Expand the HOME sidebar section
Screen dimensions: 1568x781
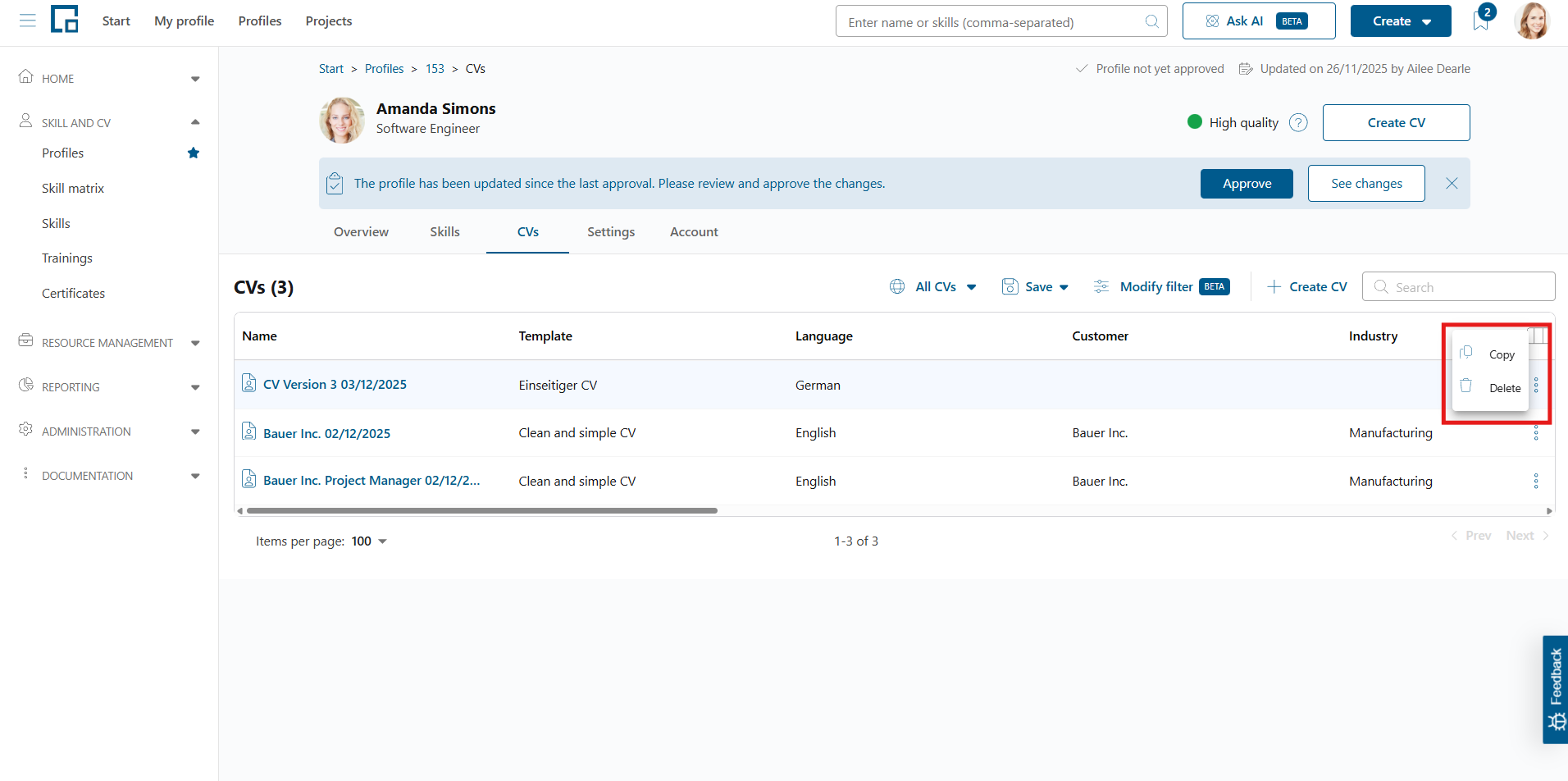[195, 79]
